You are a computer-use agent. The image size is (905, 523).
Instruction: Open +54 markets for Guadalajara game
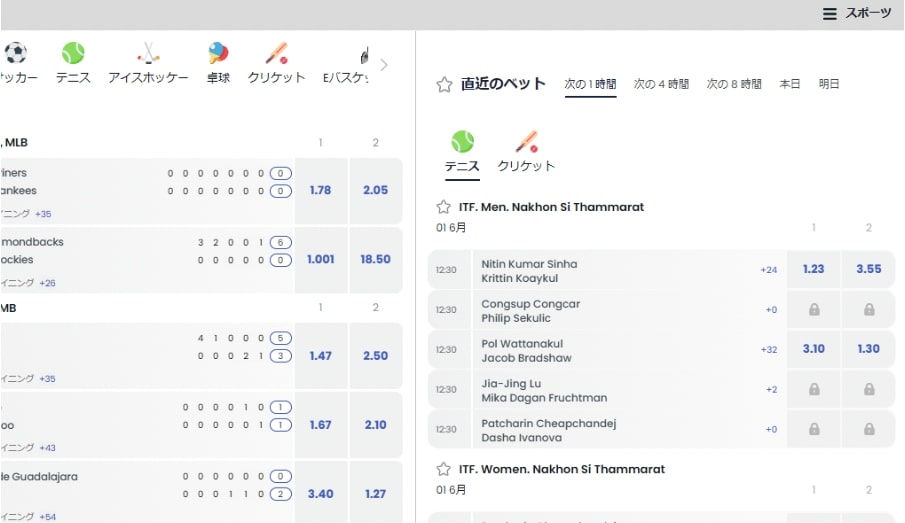[47, 517]
